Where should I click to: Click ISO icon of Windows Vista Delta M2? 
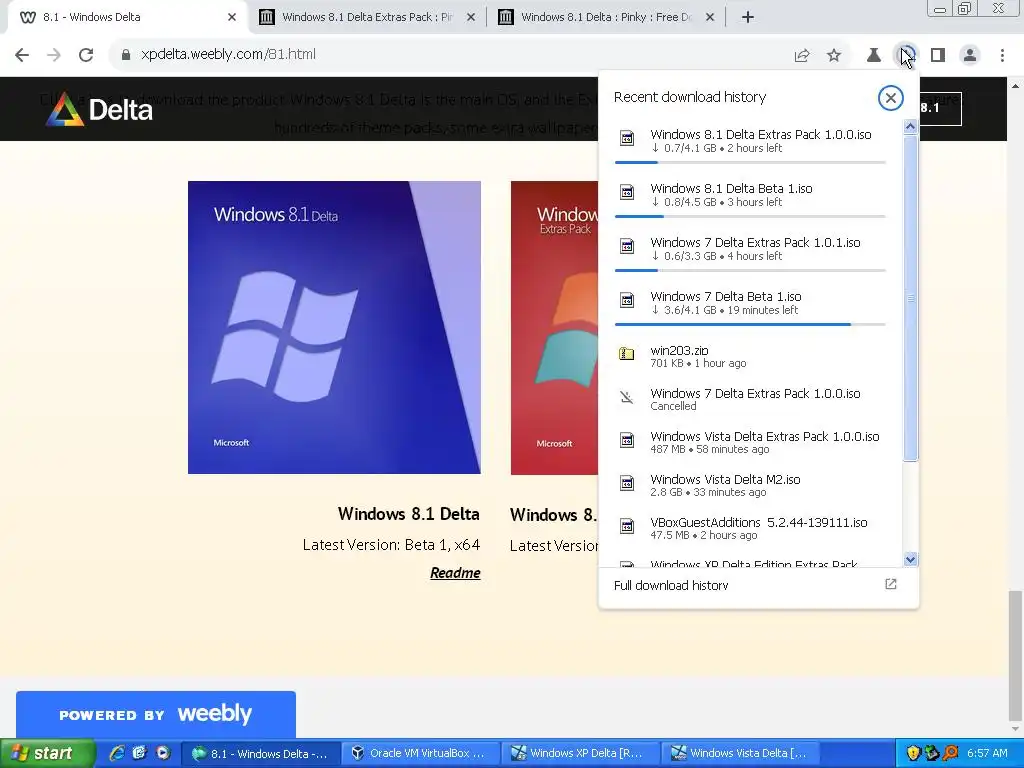click(627, 483)
